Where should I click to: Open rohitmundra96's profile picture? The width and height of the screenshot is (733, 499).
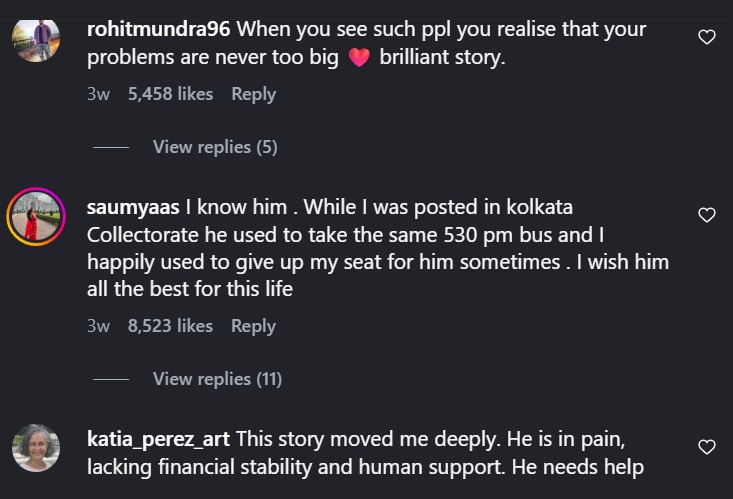(36, 39)
